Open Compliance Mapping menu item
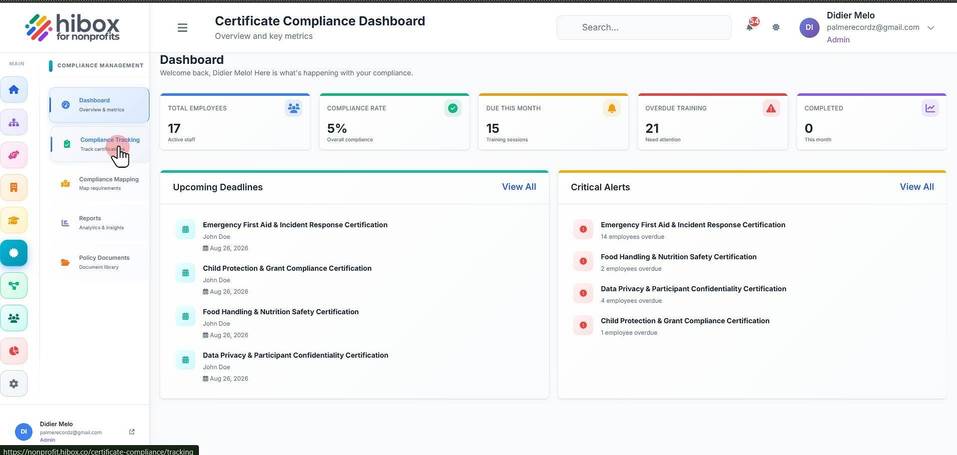The width and height of the screenshot is (957, 455). 99,184
